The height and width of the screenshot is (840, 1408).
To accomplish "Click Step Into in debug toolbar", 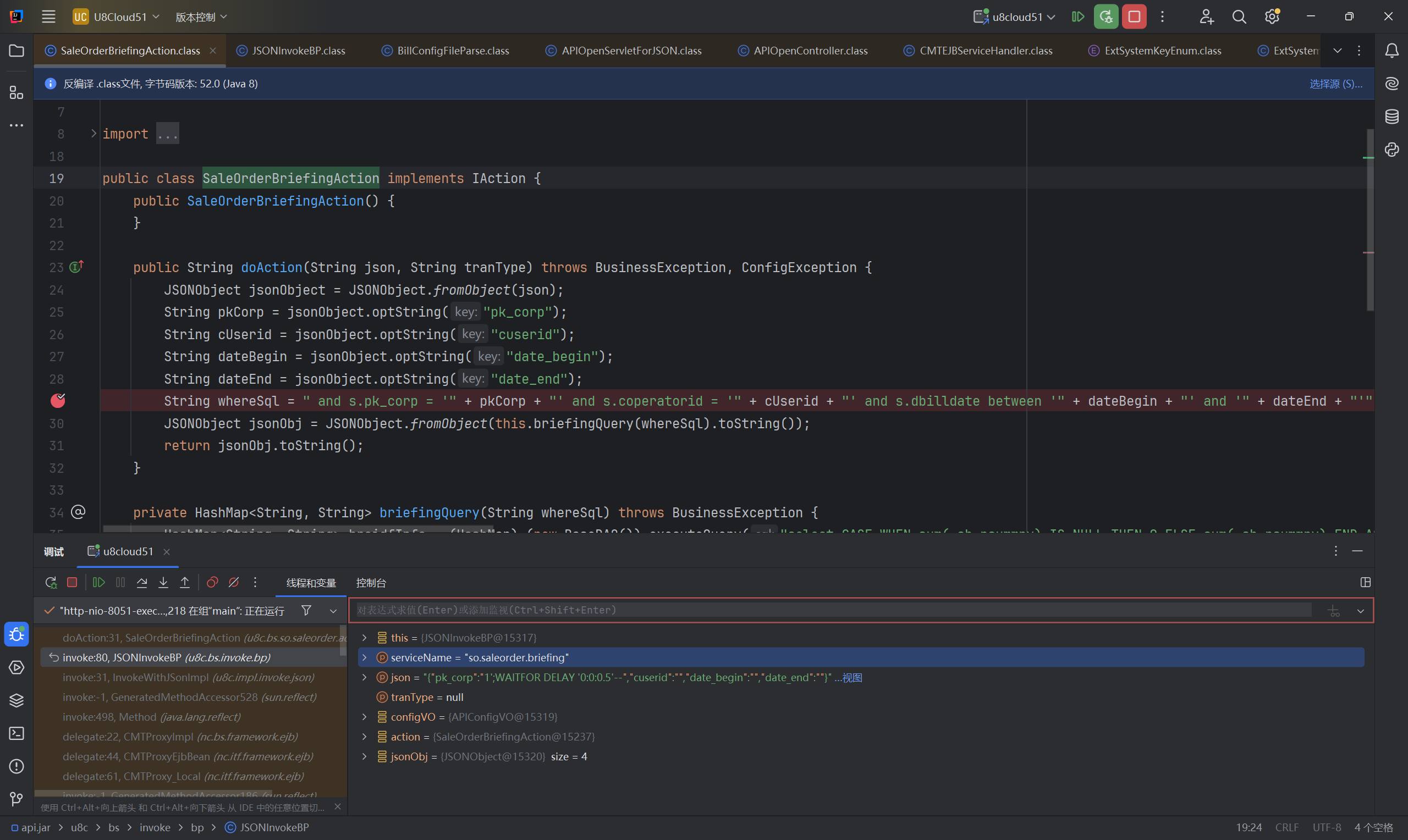I will point(163,583).
